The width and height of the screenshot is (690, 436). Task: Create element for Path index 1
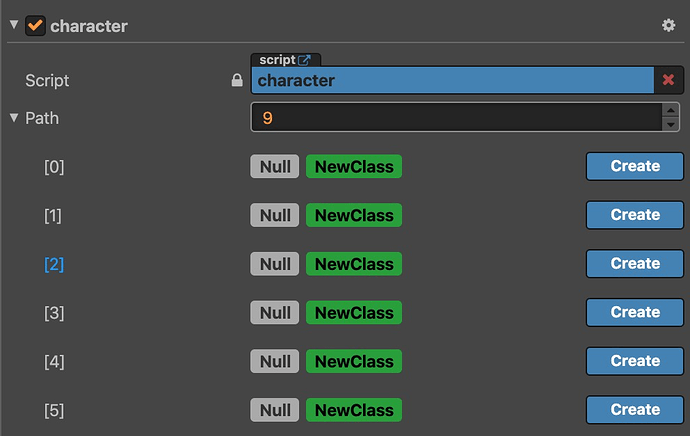pos(635,215)
